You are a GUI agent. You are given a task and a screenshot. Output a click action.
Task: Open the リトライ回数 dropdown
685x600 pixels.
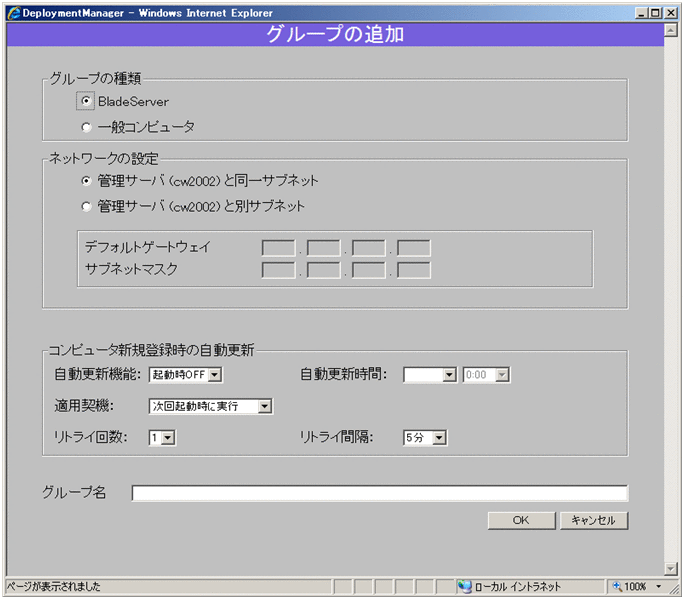tap(162, 437)
